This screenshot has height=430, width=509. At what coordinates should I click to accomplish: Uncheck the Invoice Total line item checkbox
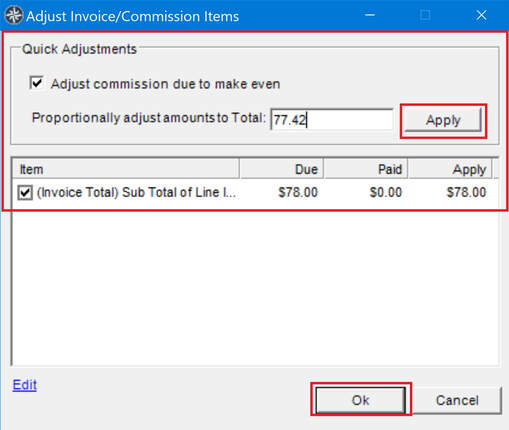pos(25,192)
